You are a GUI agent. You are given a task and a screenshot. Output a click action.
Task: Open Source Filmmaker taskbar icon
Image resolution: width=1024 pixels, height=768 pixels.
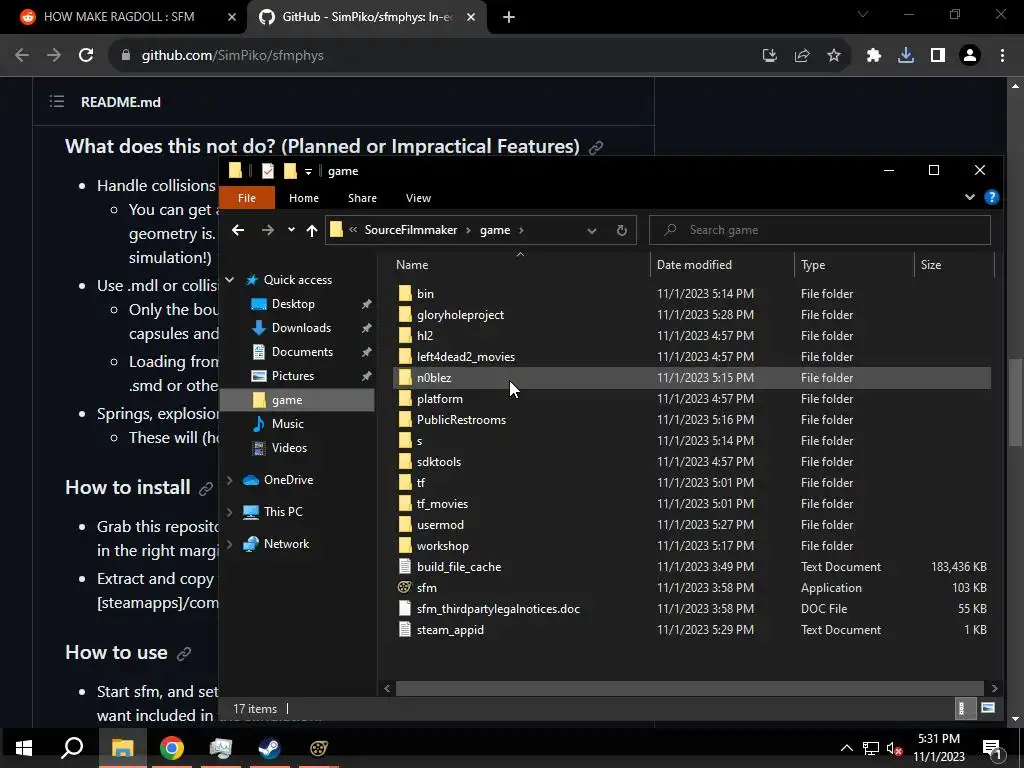click(x=319, y=748)
